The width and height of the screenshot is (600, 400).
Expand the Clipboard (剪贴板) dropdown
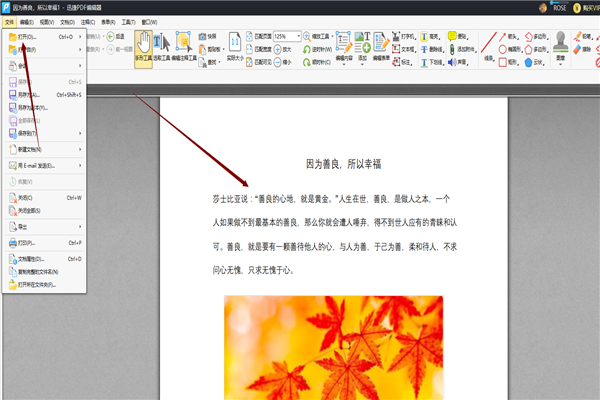click(223, 49)
